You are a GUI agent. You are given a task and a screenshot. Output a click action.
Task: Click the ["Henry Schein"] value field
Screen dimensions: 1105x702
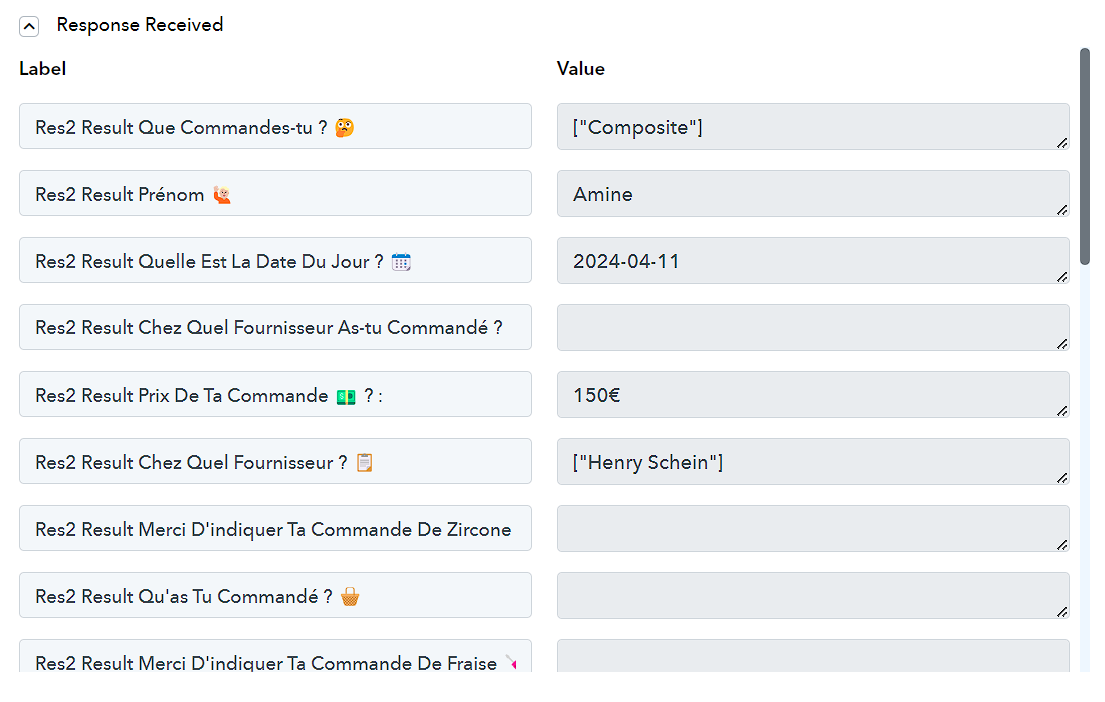813,462
